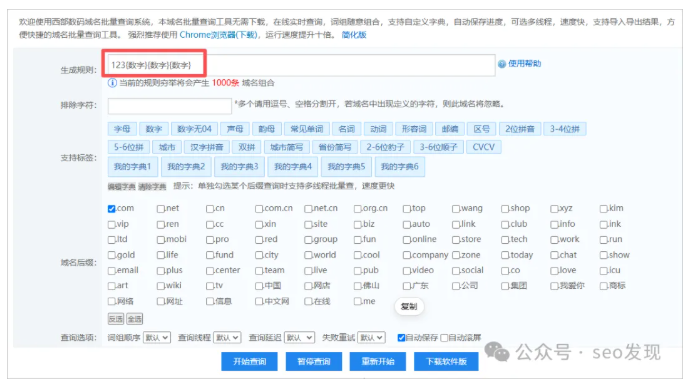The height and width of the screenshot is (386, 689).
Task: Insert the 区号 tag
Action: coord(482,129)
